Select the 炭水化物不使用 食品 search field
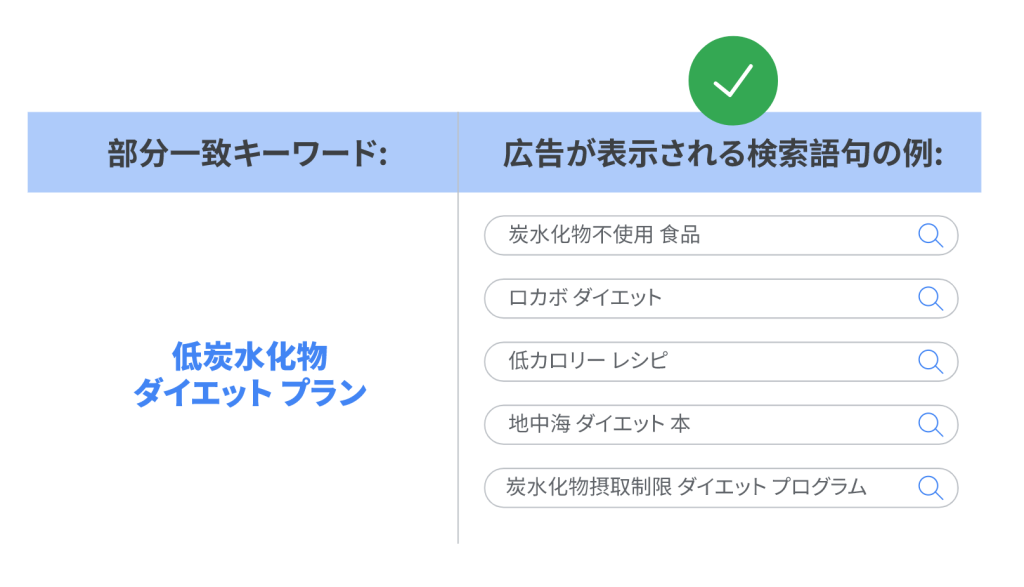1024x587 pixels. (x=721, y=235)
